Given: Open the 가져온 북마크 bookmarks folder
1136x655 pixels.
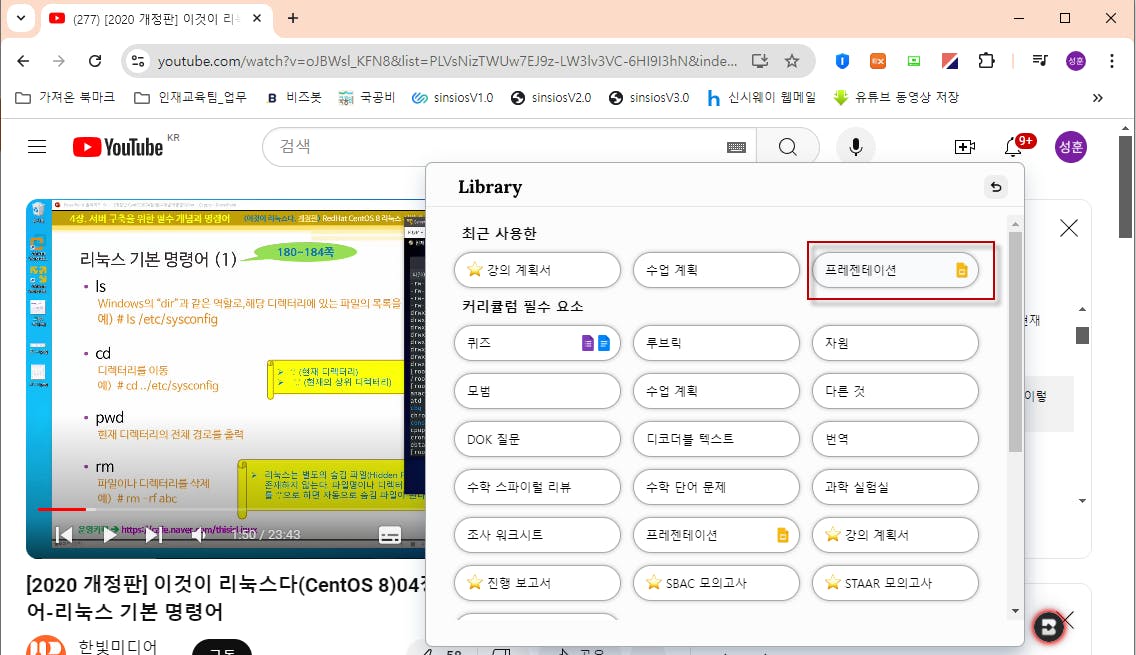Looking at the screenshot, I should (x=65, y=97).
